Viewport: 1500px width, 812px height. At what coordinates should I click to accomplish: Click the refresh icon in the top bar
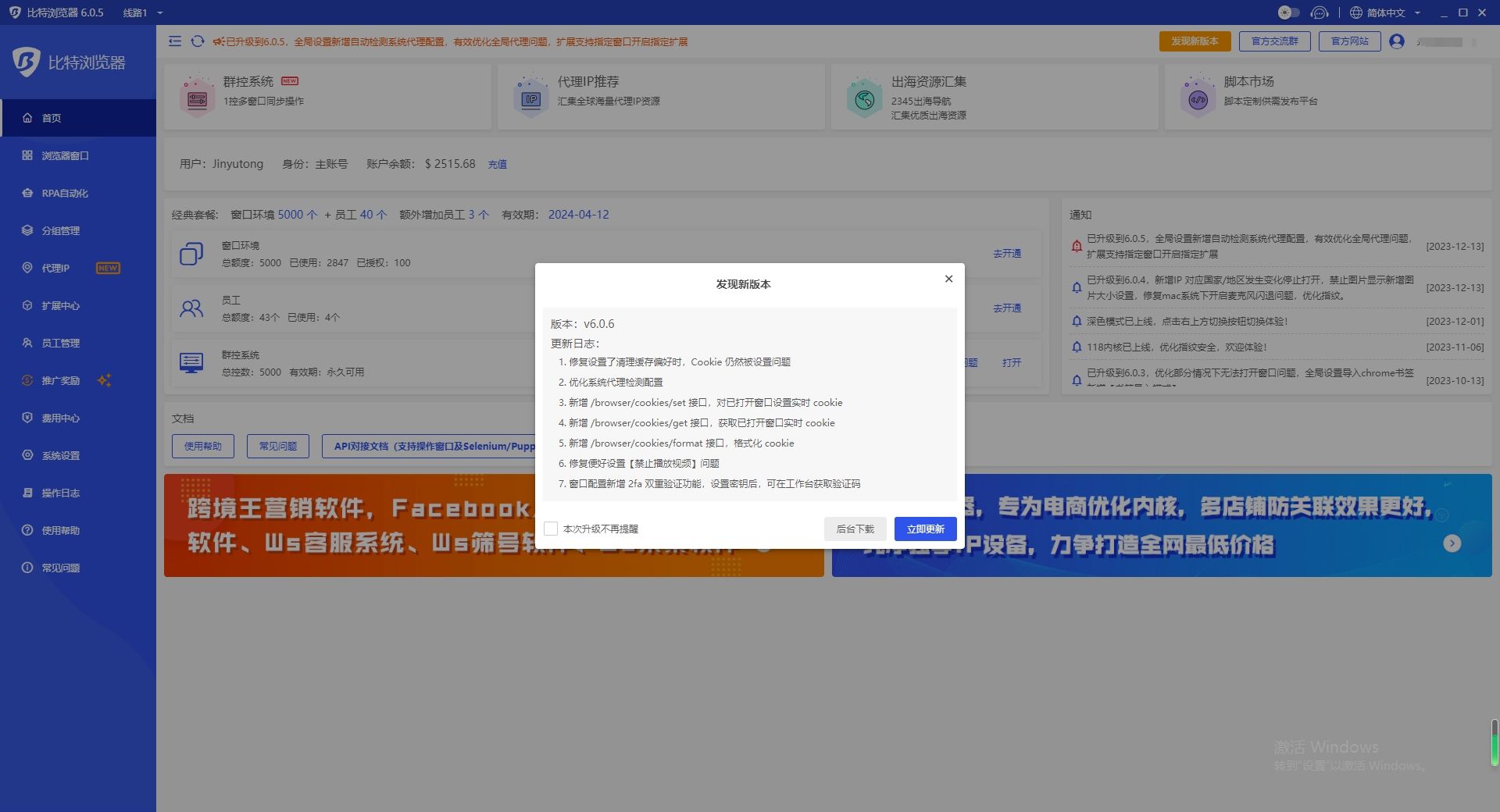[197, 41]
